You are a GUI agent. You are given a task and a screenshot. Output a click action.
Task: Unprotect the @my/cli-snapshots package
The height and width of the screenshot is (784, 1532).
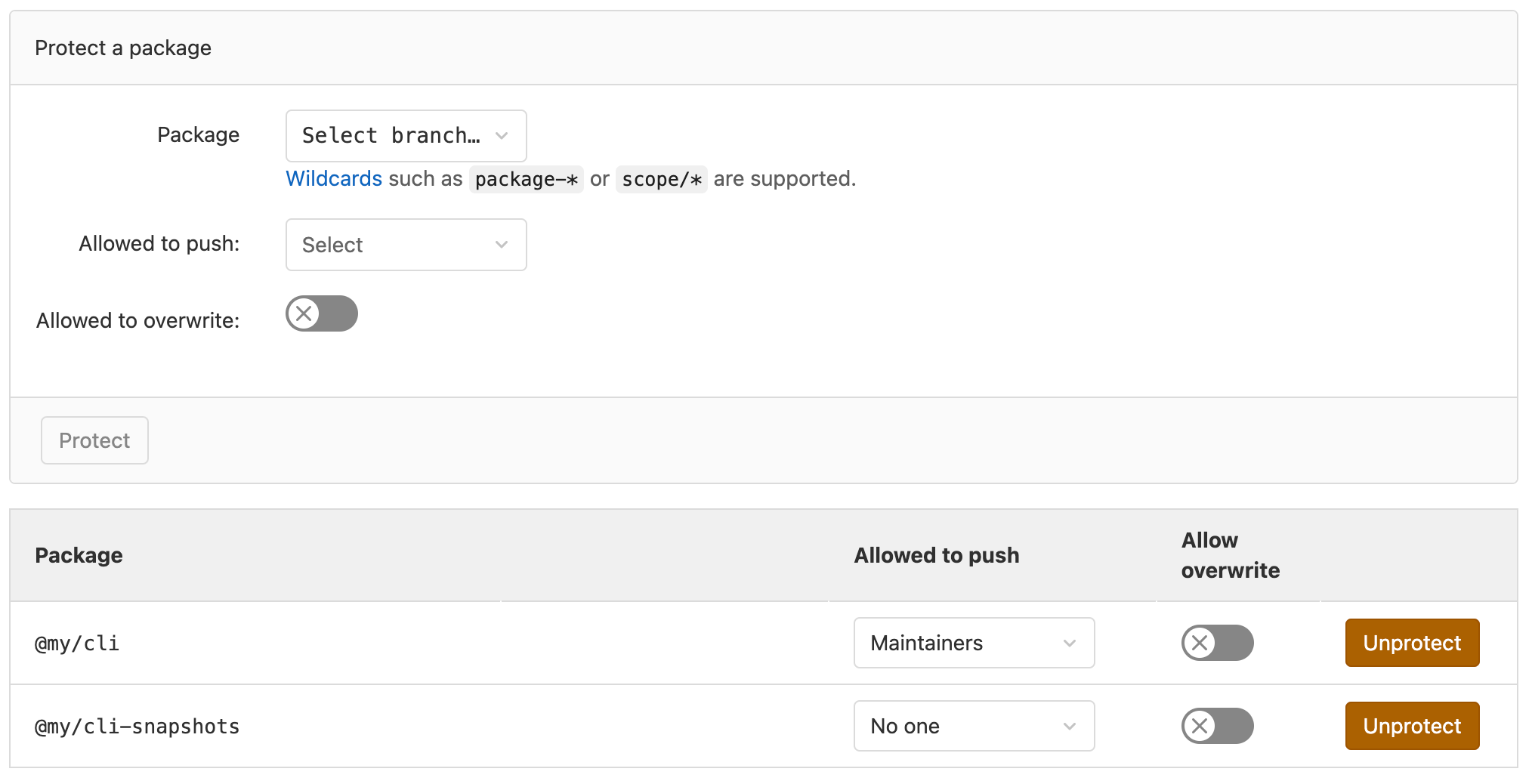pyautogui.click(x=1412, y=726)
